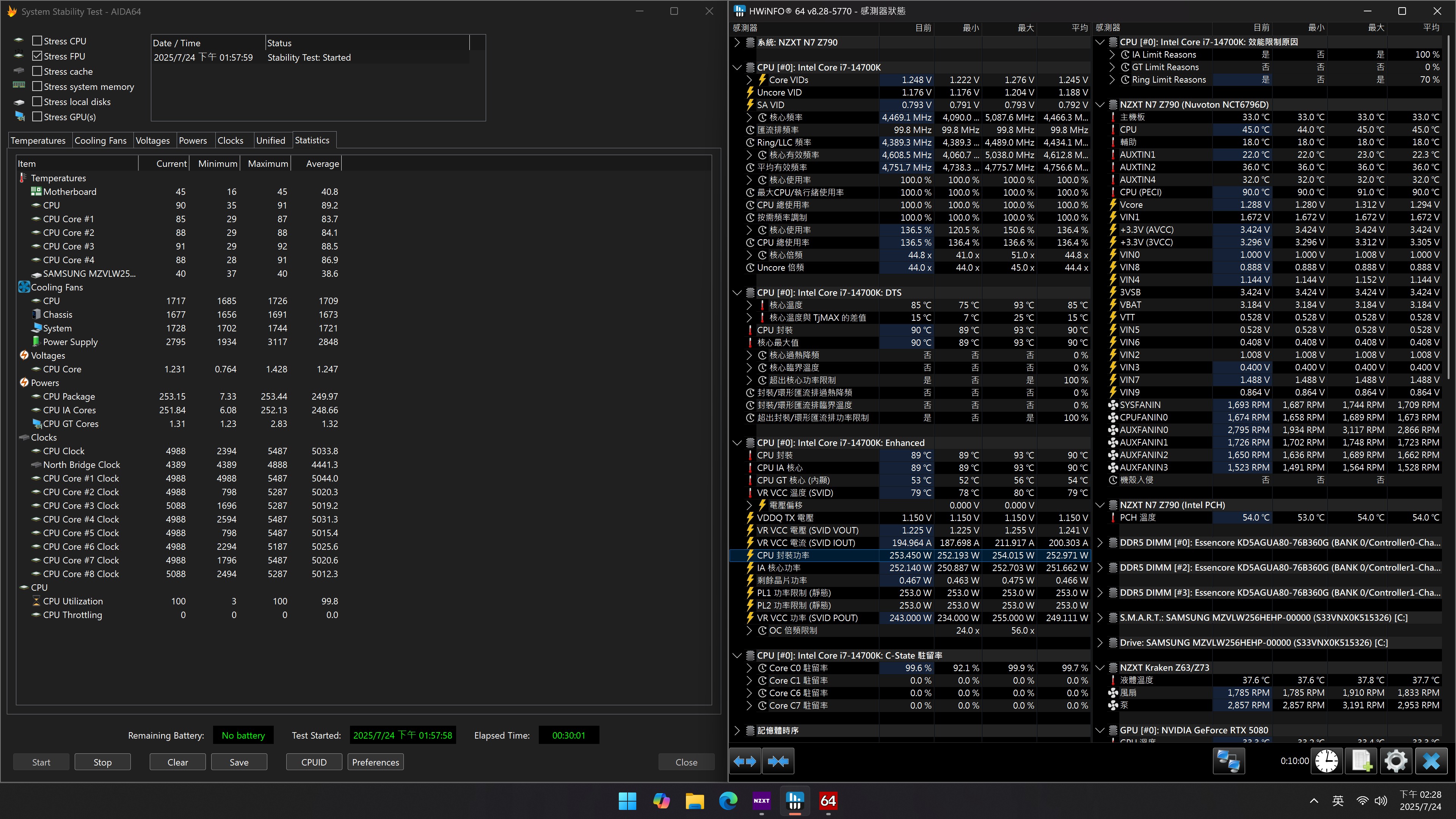This screenshot has height=819, width=1456.
Task: Enable Stress cache checkbox
Action: 37,71
